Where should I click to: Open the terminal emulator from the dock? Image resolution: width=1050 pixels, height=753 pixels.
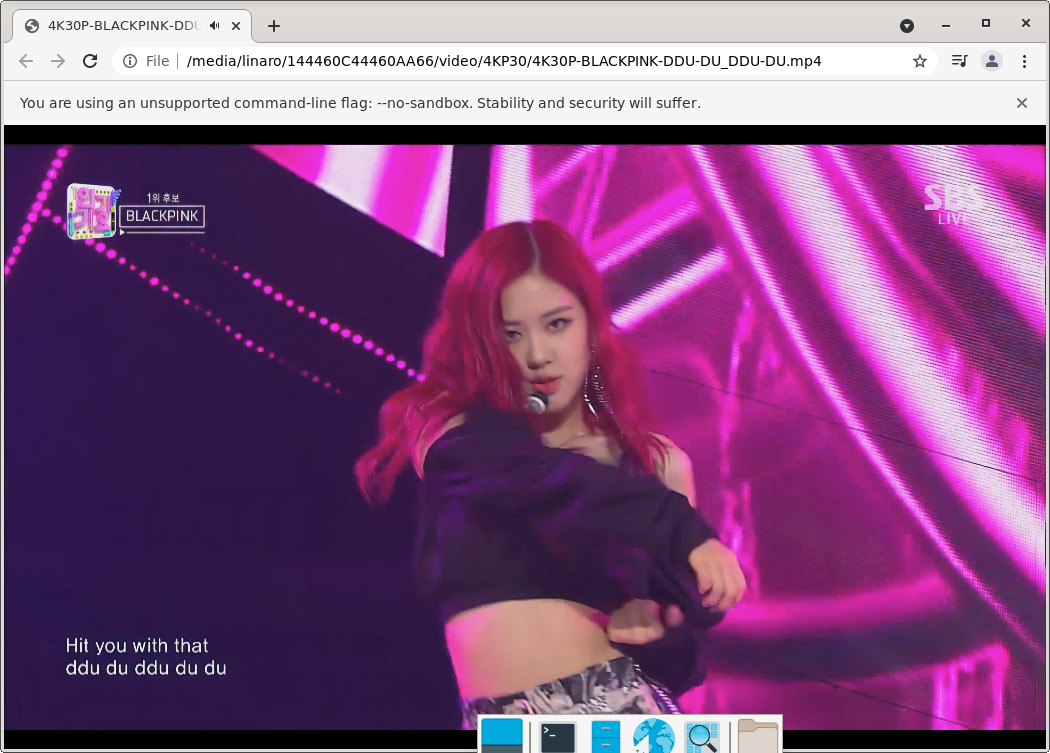tap(556, 738)
